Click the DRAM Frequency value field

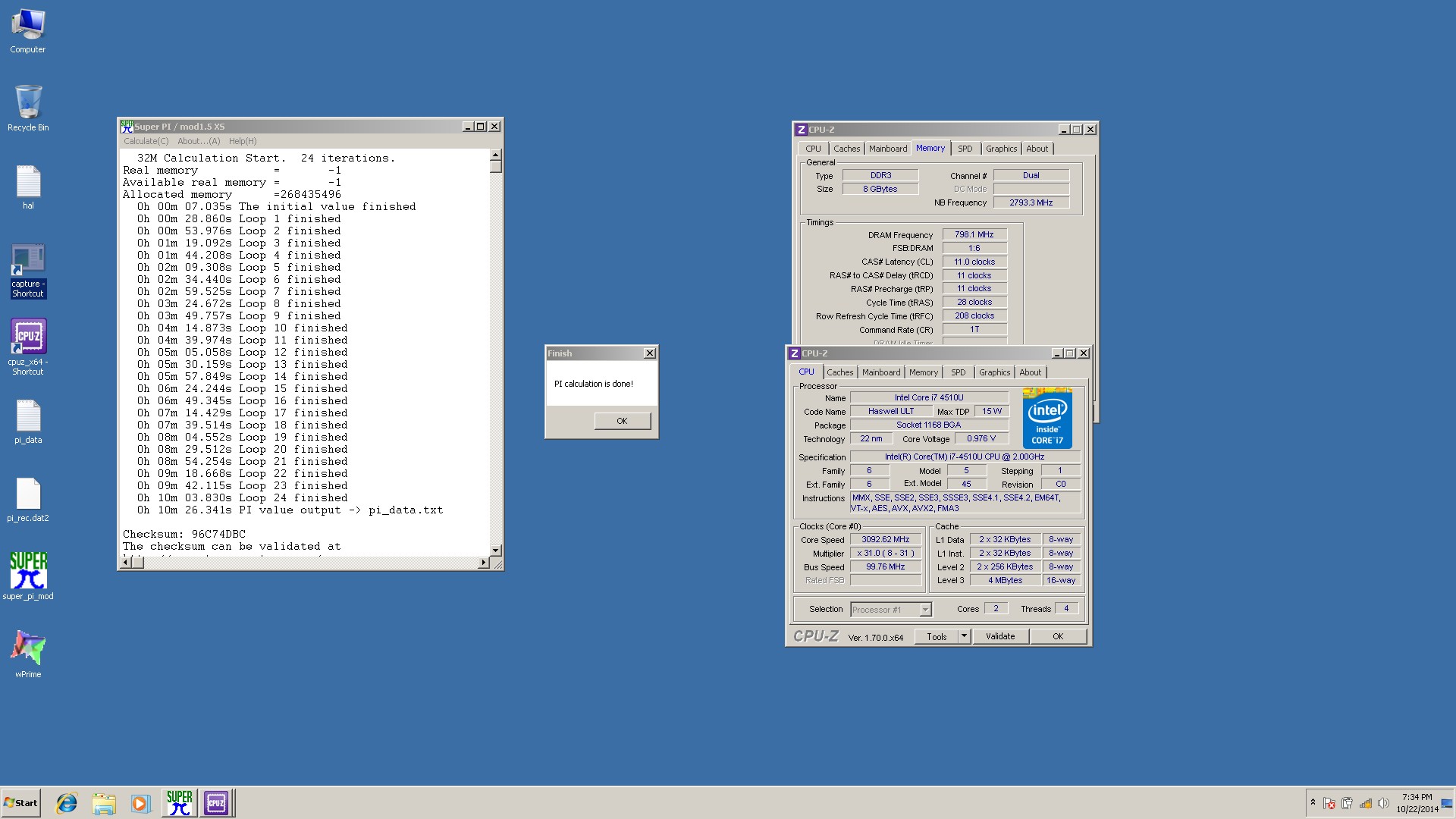point(974,235)
